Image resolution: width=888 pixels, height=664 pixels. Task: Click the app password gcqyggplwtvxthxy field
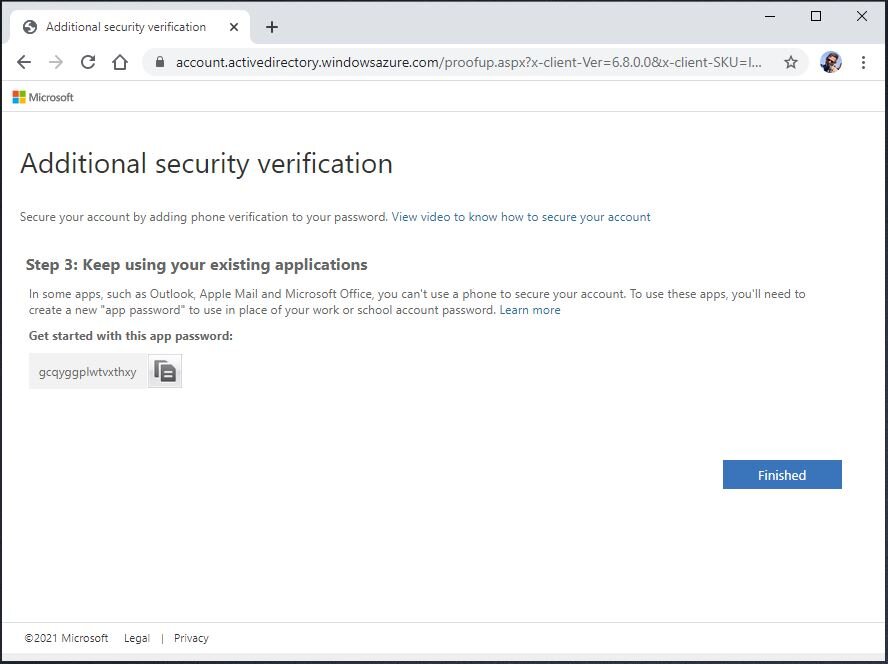tap(88, 372)
